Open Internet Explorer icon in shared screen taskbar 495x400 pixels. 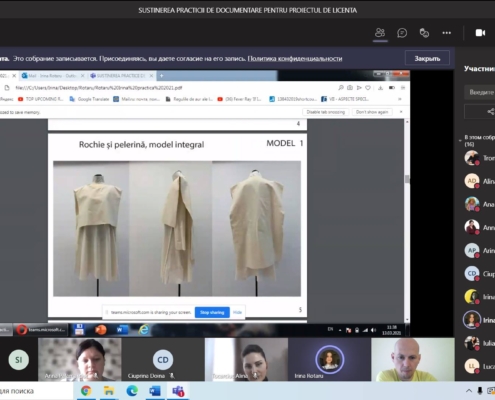pyautogui.click(x=144, y=330)
